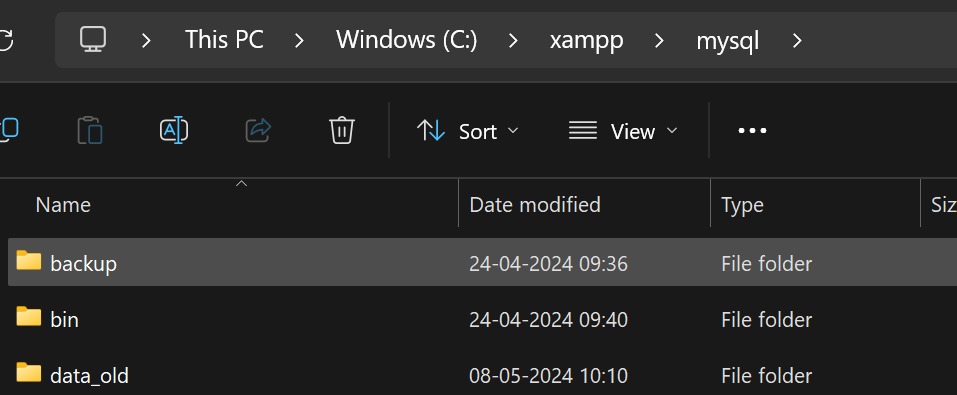Expand chevron after xampp in path

[x=659, y=41]
